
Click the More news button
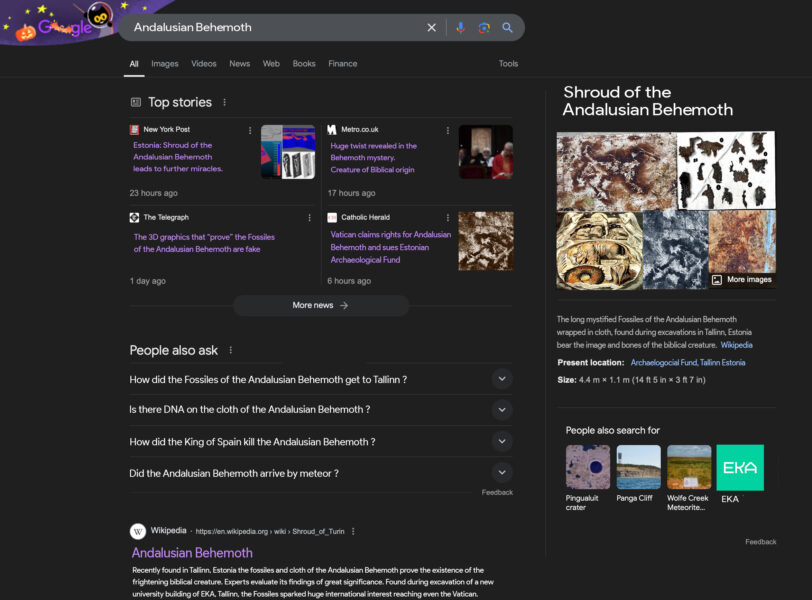pos(321,305)
